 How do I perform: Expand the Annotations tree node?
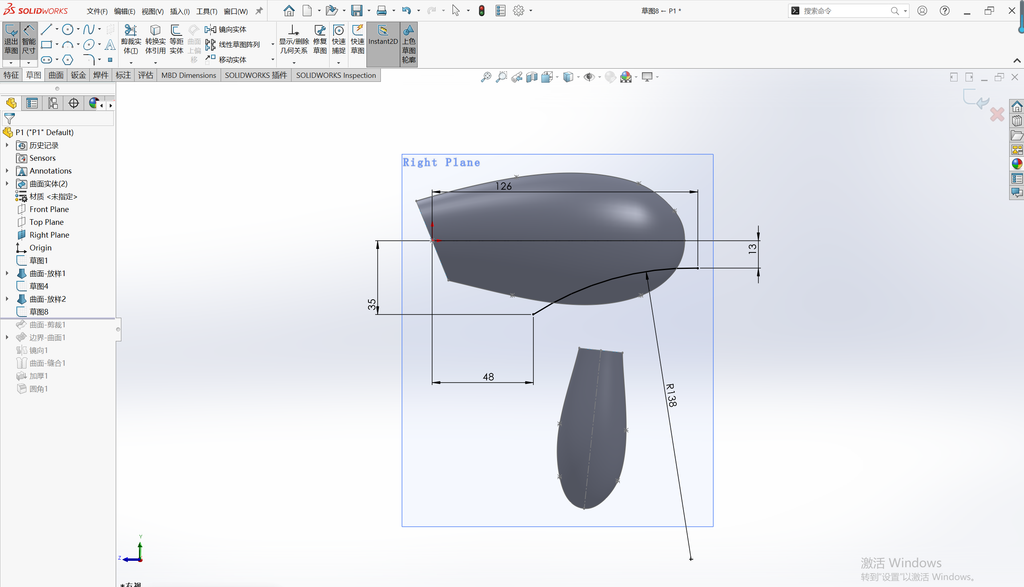tap(7, 171)
